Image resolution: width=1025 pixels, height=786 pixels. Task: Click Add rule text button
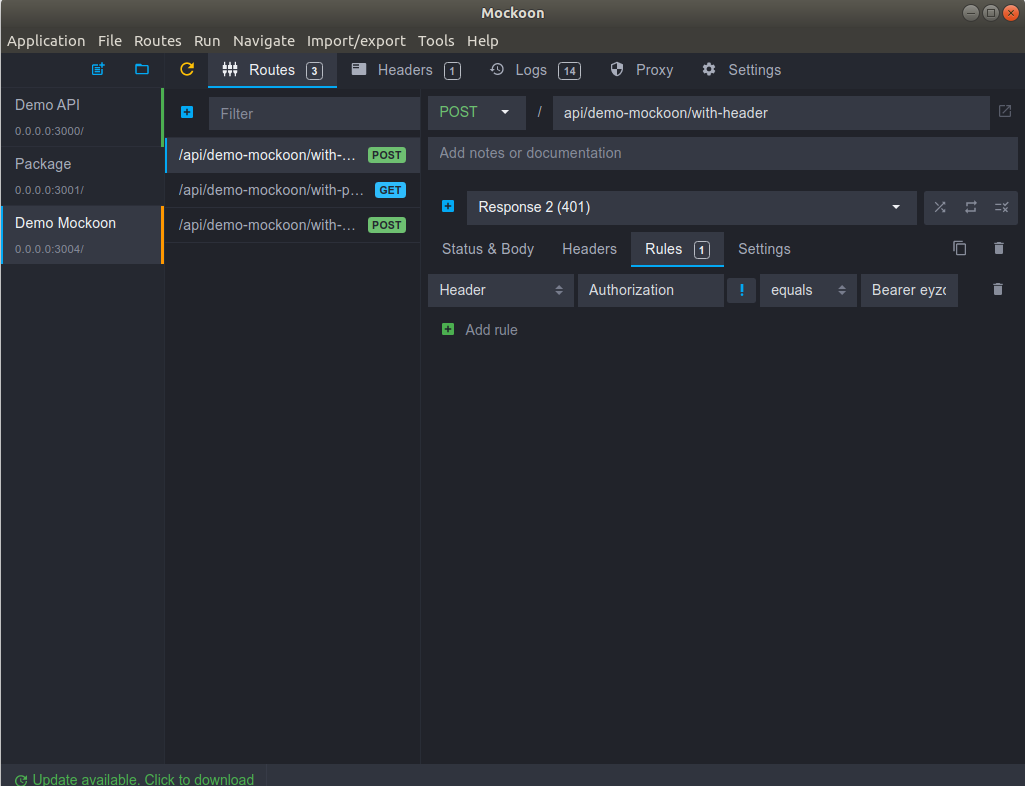click(x=491, y=330)
